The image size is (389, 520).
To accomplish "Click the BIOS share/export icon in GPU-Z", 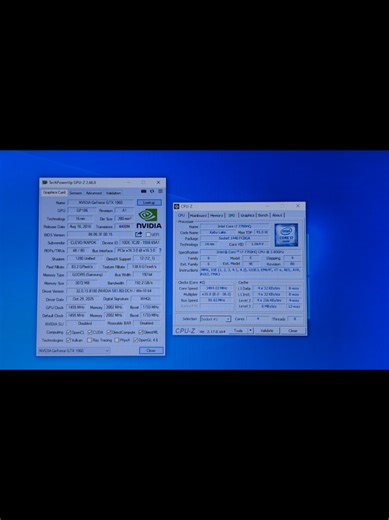I will coord(138,234).
